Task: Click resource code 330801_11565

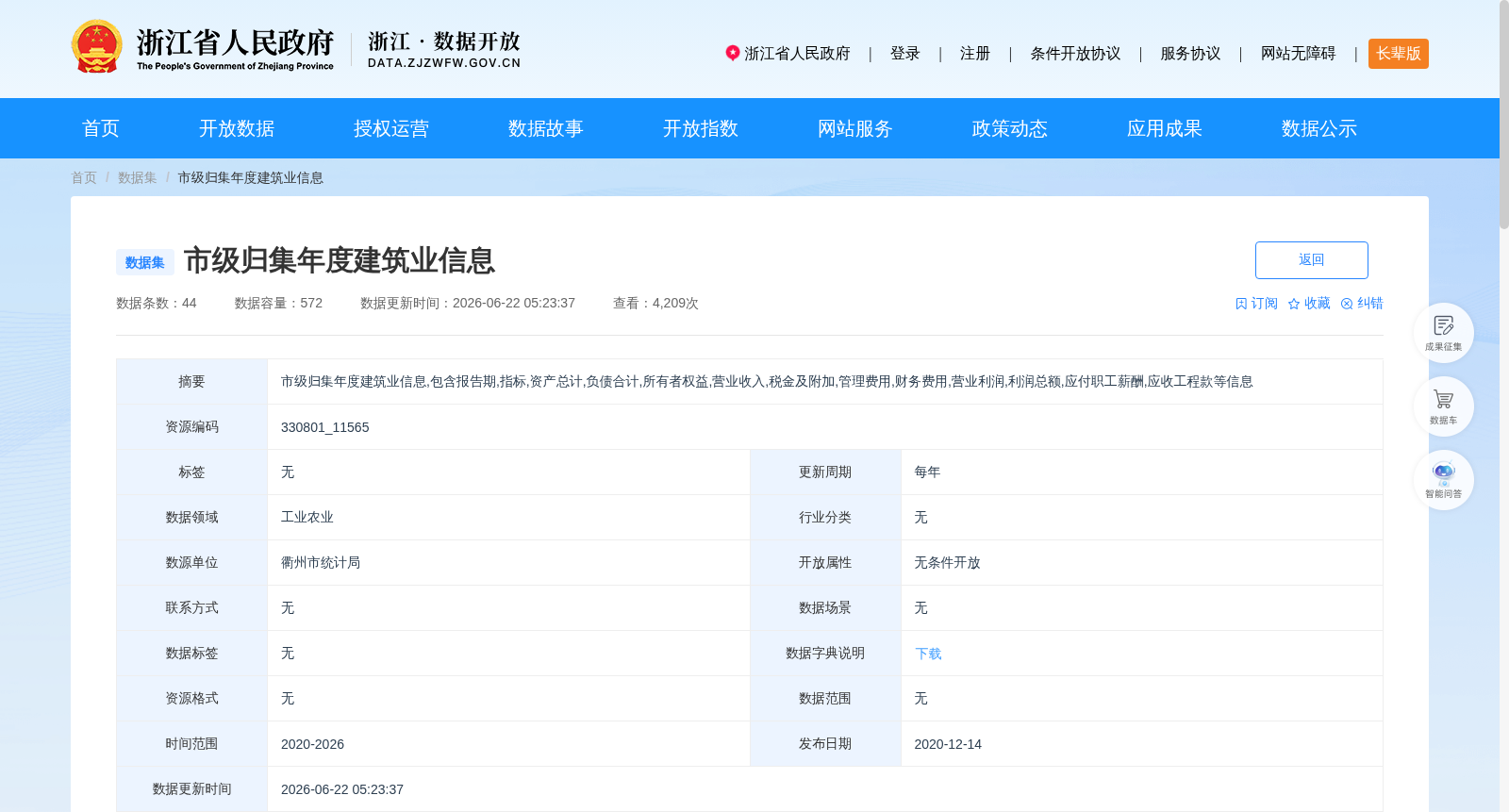Action: (x=325, y=427)
